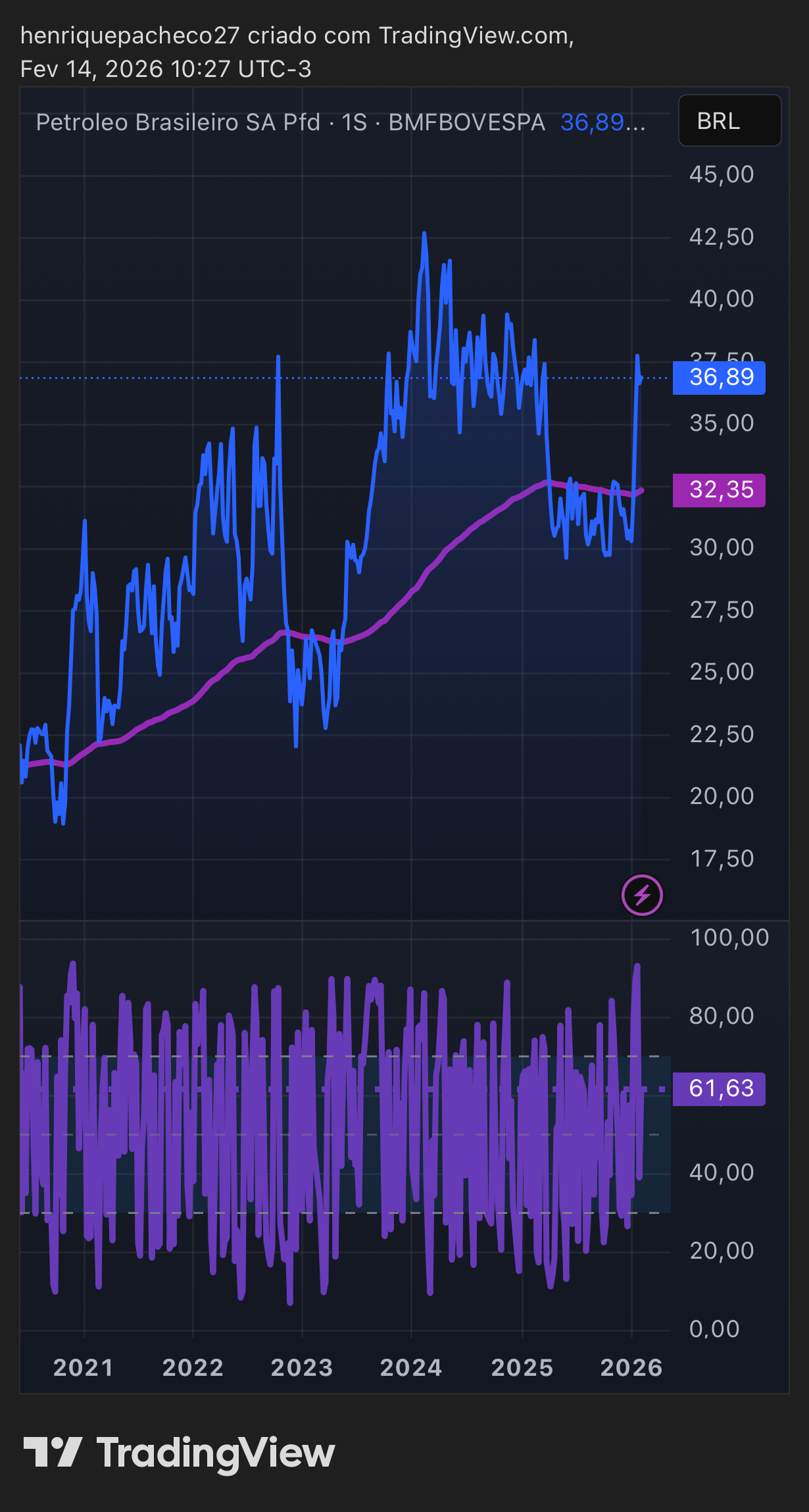Click the 32,35 moving average label
The width and height of the screenshot is (809, 1512).
click(719, 490)
